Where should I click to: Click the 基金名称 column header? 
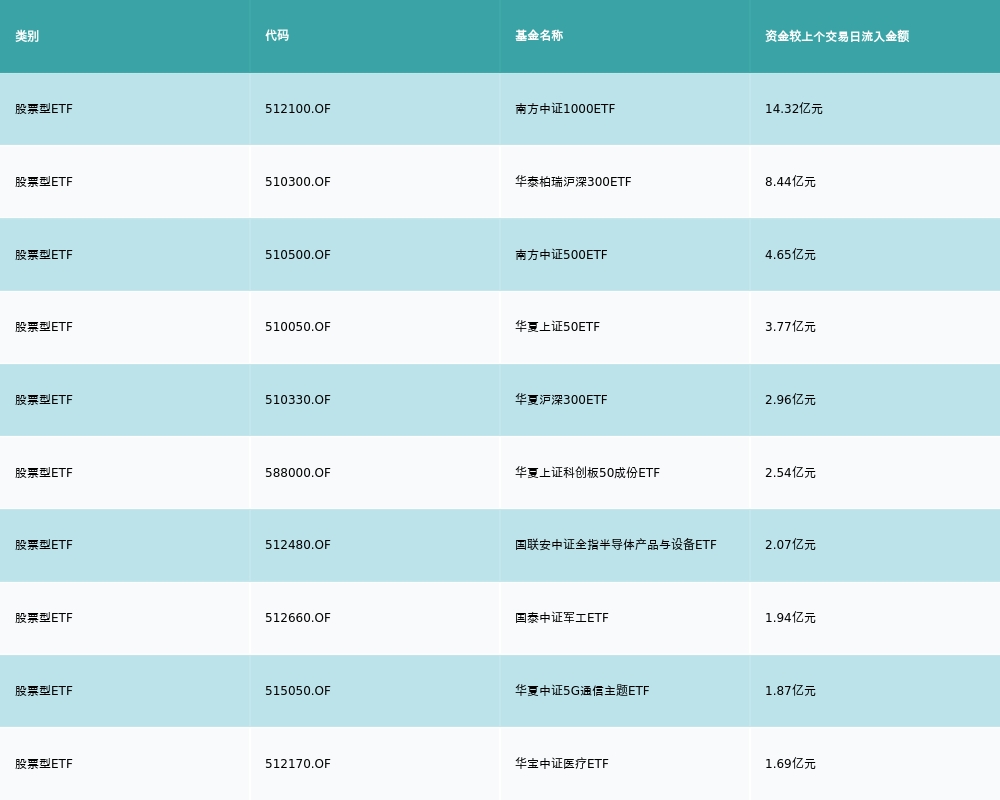[x=539, y=36]
